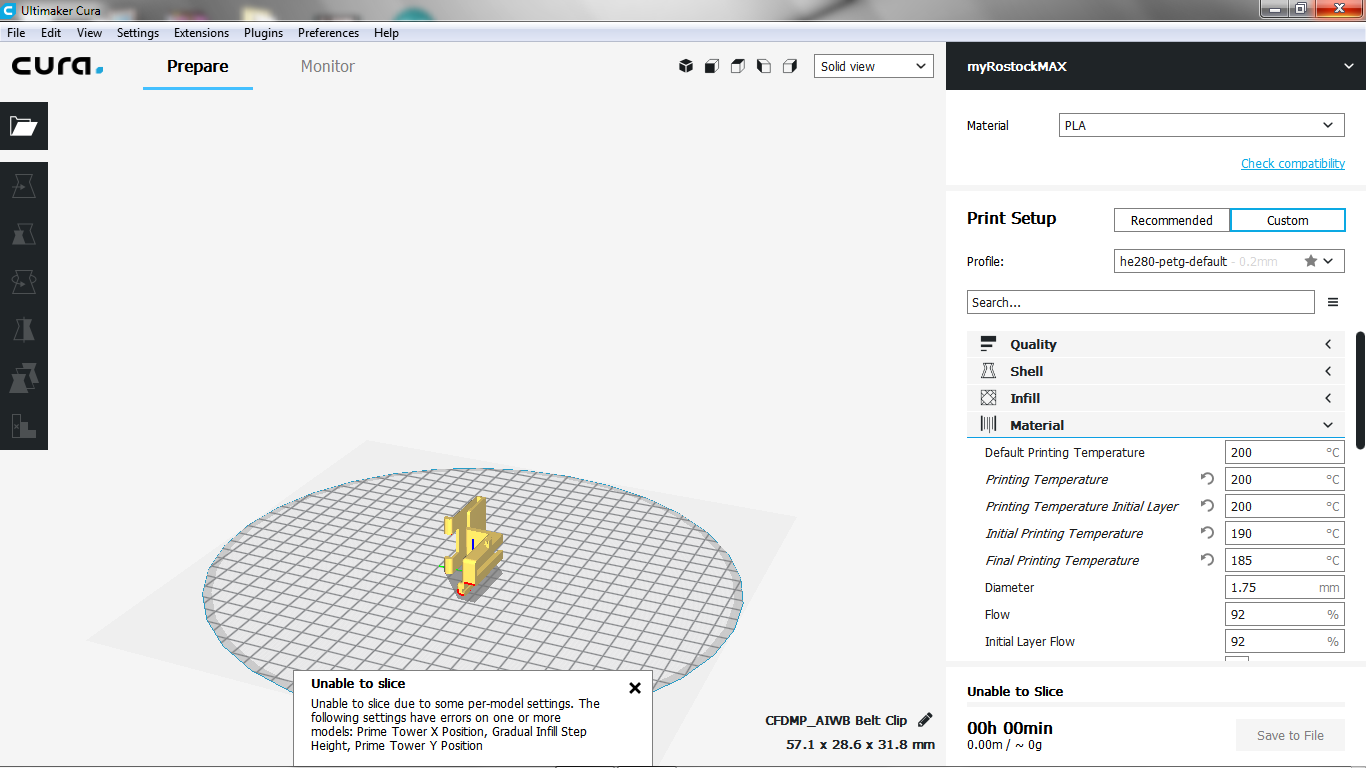Click the settings Search field

click(1140, 302)
